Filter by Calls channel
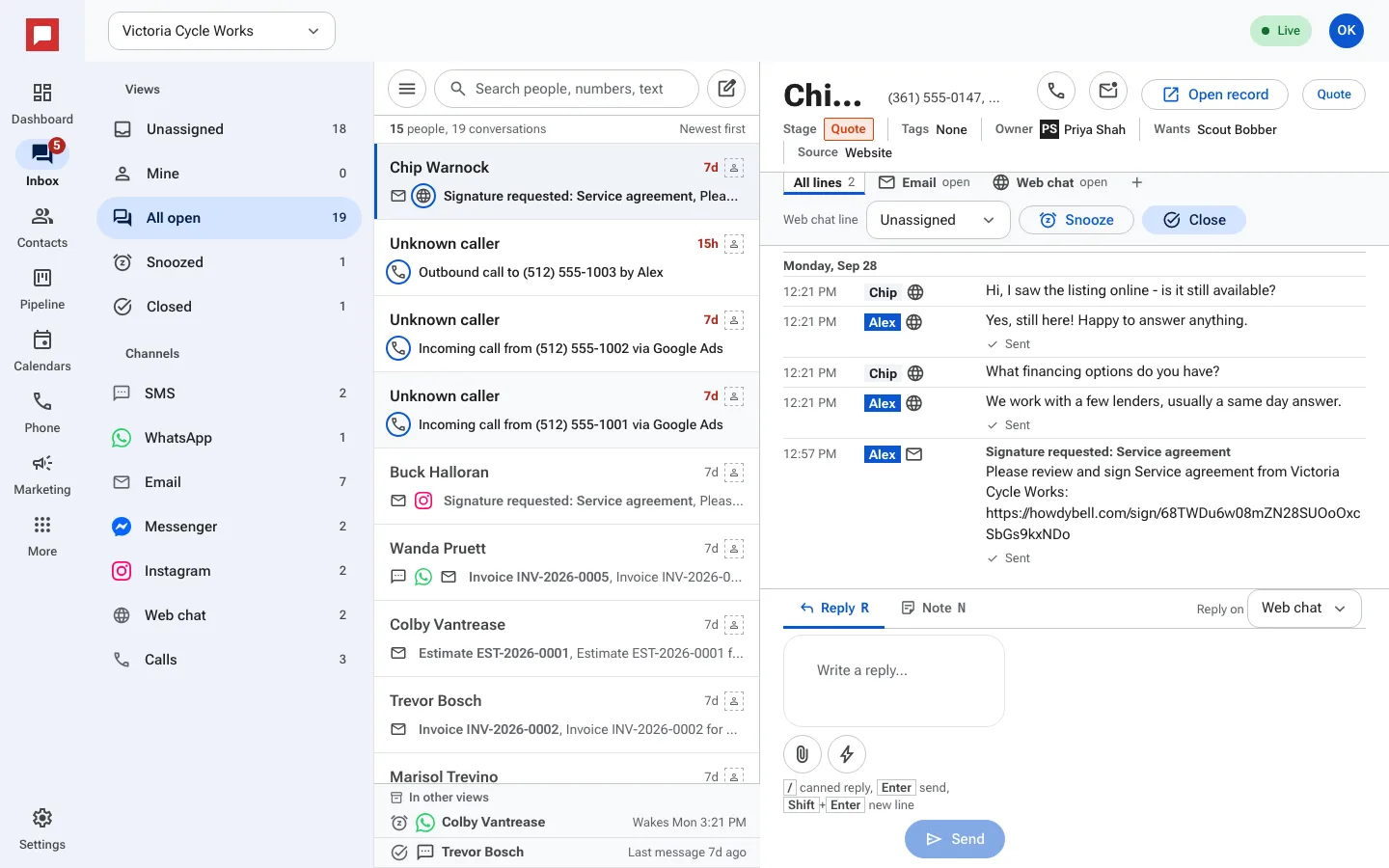1389x868 pixels. [230, 660]
